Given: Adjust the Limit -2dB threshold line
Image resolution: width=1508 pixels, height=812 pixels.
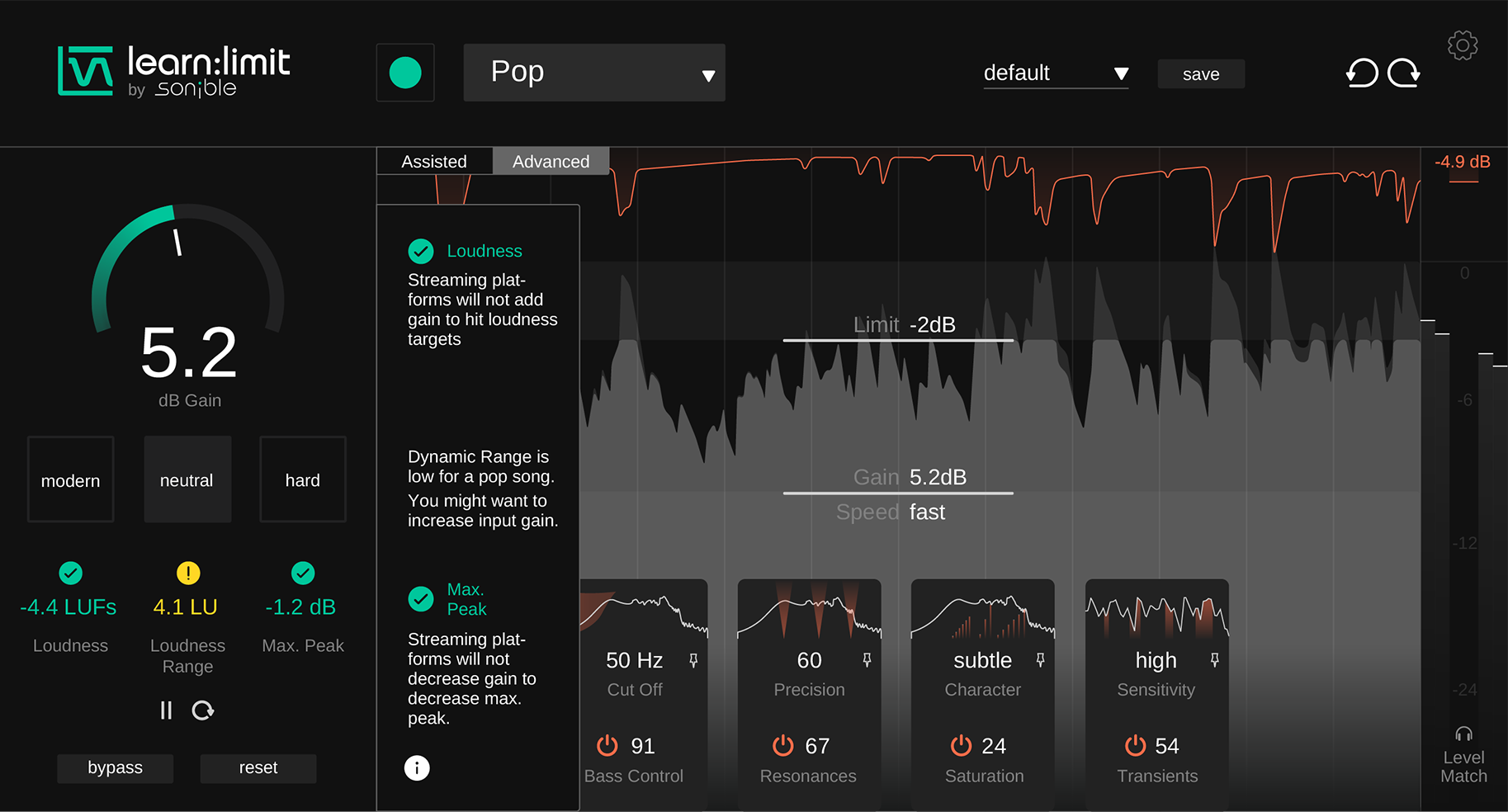Looking at the screenshot, I should click(x=898, y=340).
